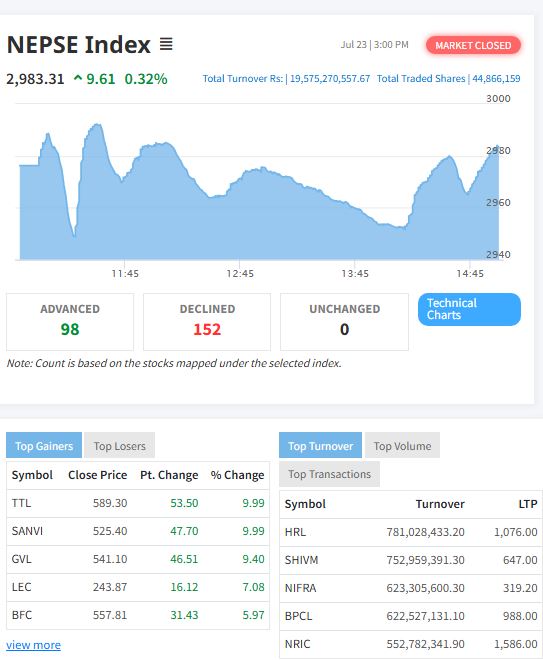The image size is (543, 660).
Task: Click the Jul 23 | 3:00 PM timestamp
Action: pyautogui.click(x=374, y=45)
